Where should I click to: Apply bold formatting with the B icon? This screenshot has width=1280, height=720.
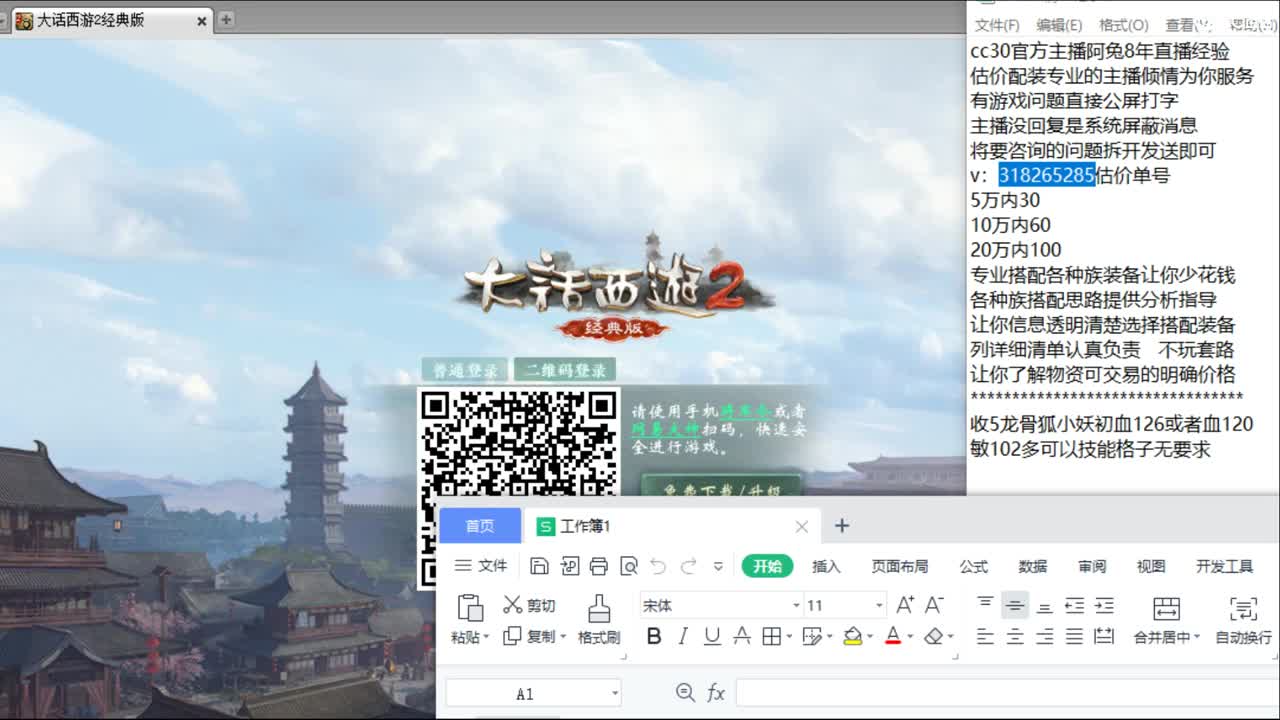click(655, 637)
